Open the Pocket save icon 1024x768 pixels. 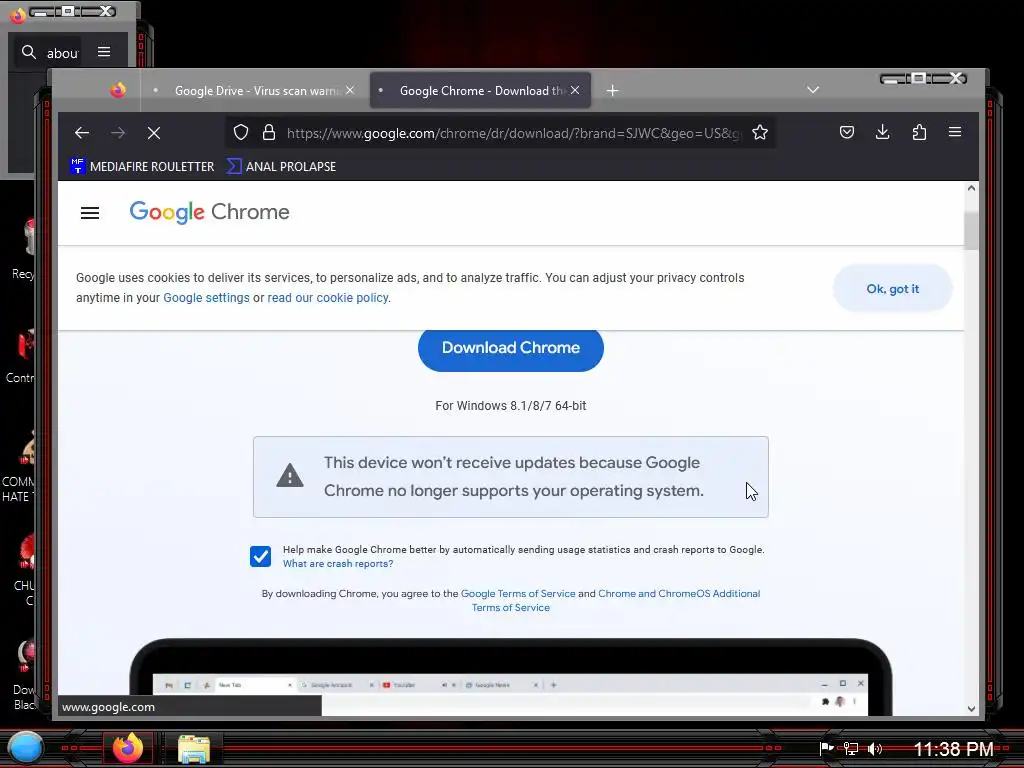(x=846, y=133)
